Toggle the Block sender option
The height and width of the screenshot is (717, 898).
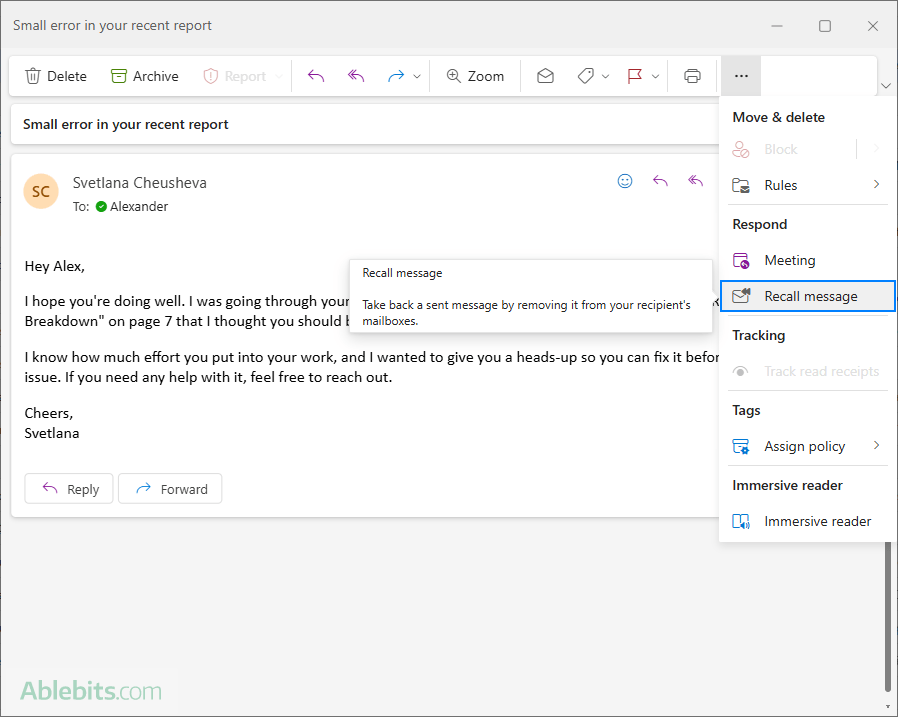tap(780, 148)
